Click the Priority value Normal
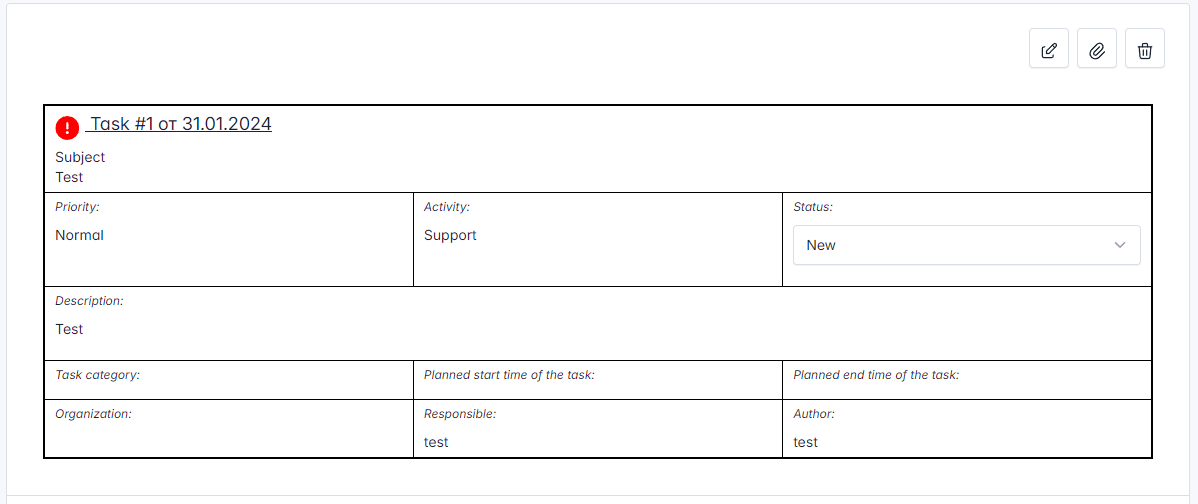 pos(79,235)
